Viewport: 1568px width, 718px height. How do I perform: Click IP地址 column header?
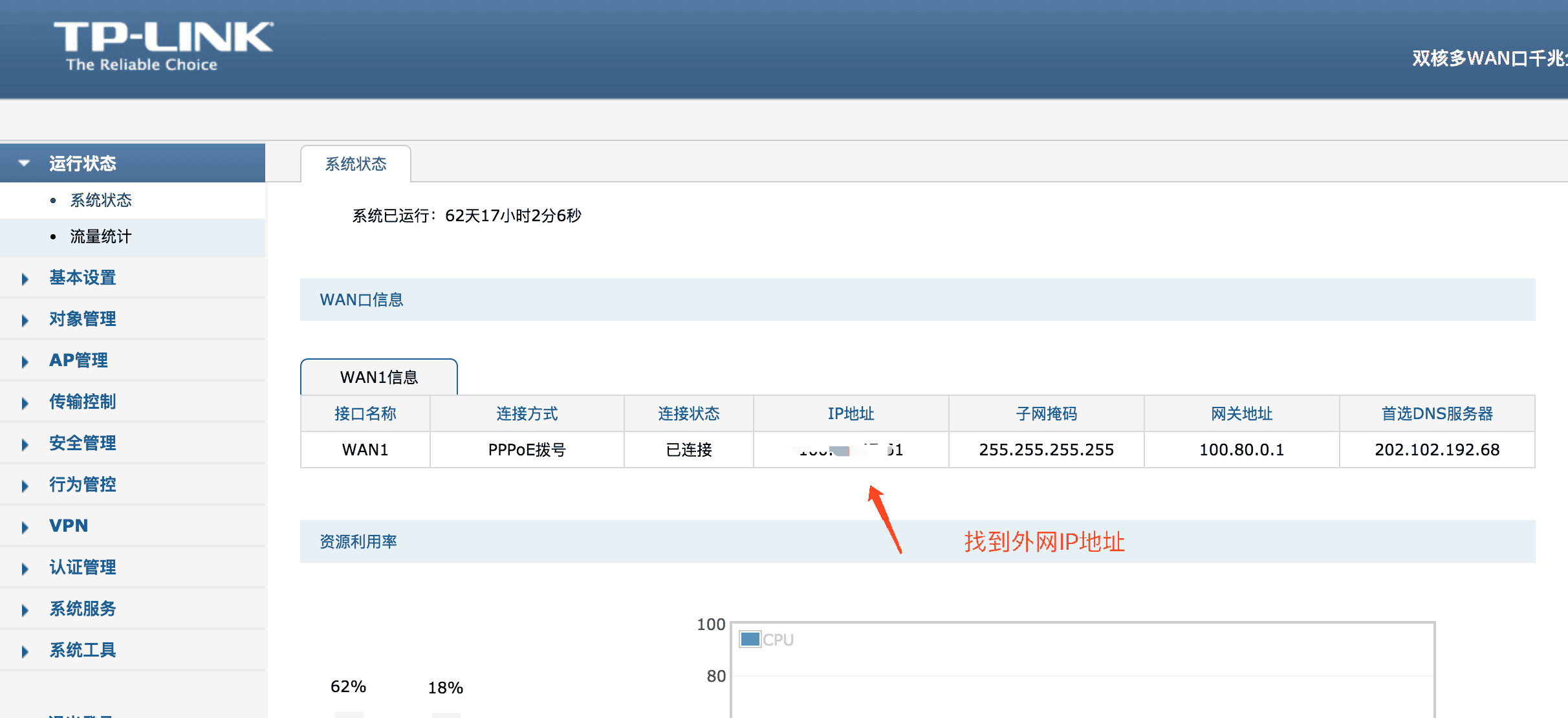pos(851,414)
